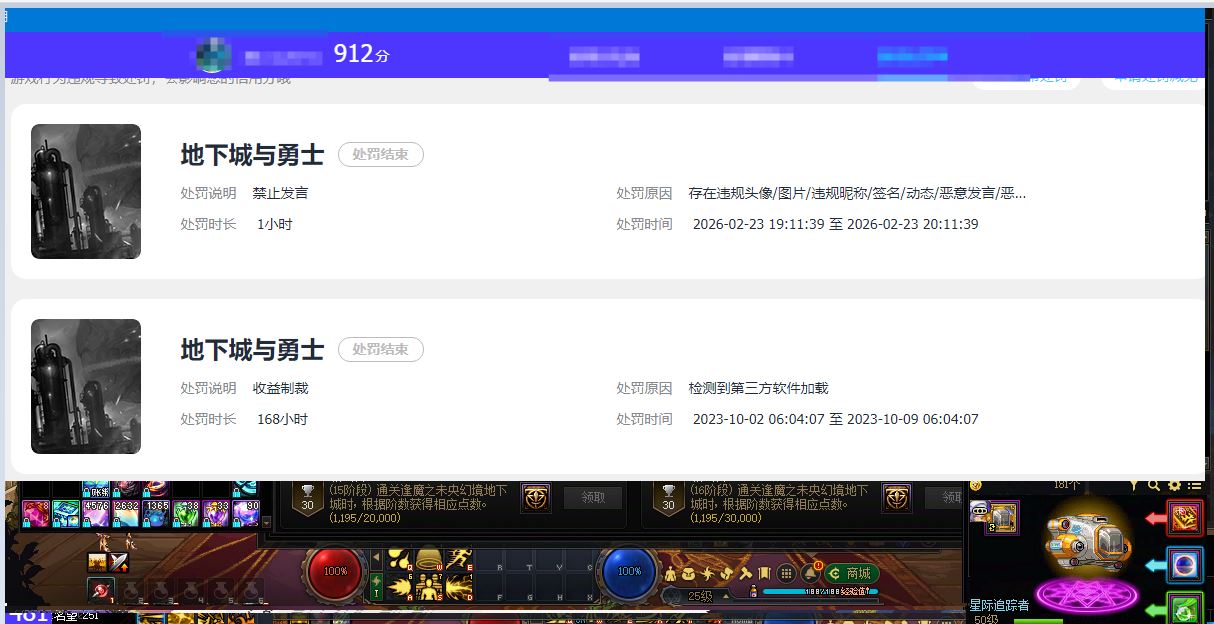Screen dimensions: 1214x624
Task: Click 处罚结束 badge on 禁止发言 record
Action: pos(381,155)
